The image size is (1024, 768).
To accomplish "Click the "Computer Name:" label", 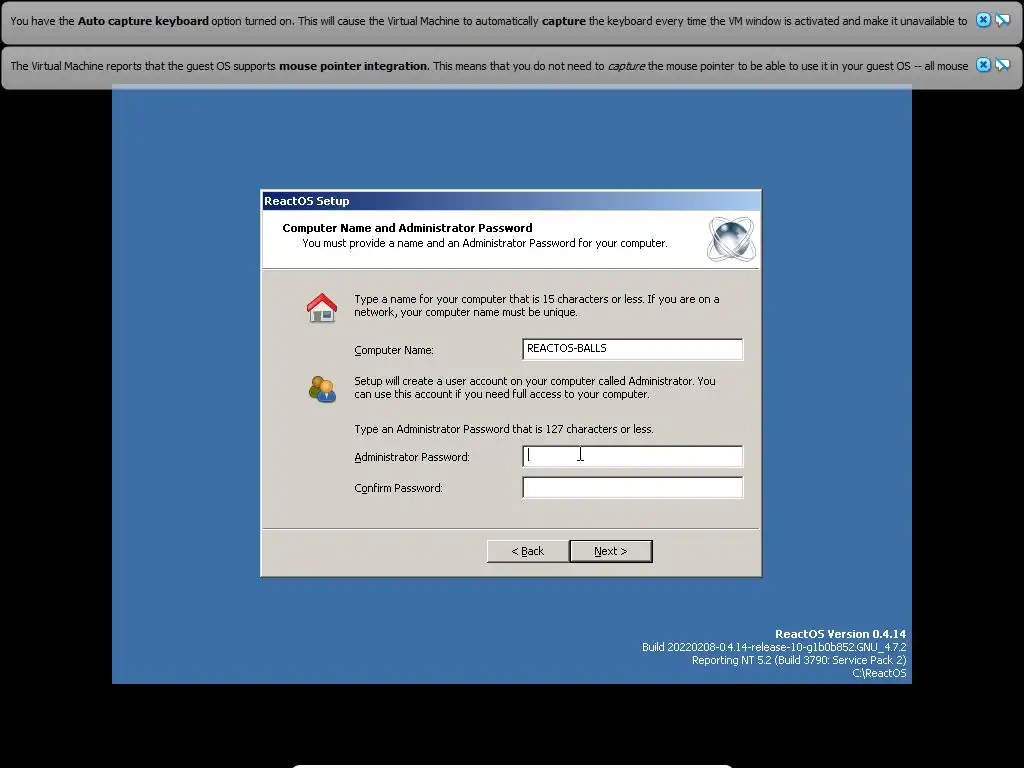I will pos(394,350).
